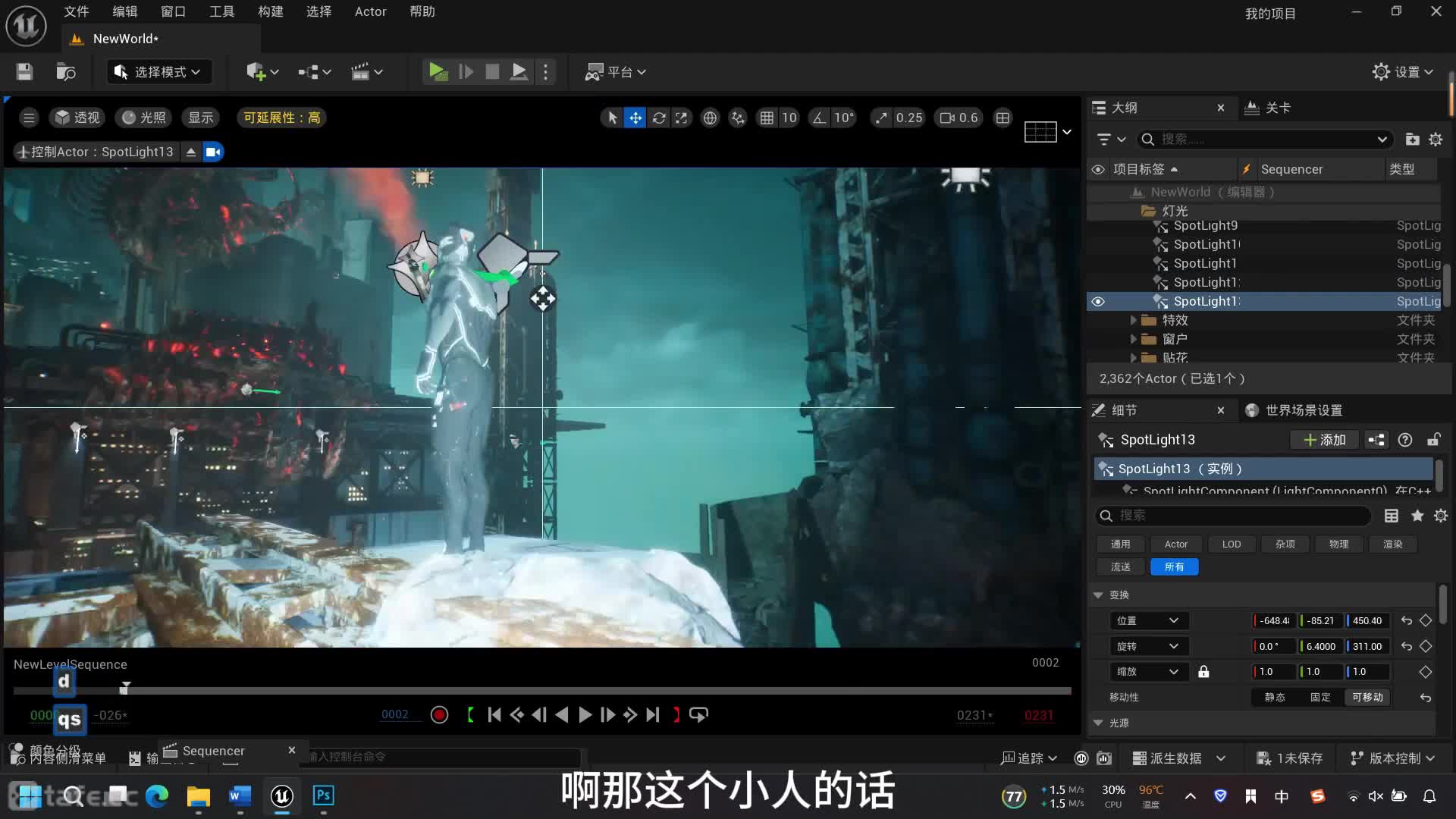Click the 添加 add component button
Viewport: 1456px width, 819px height.
(1324, 440)
